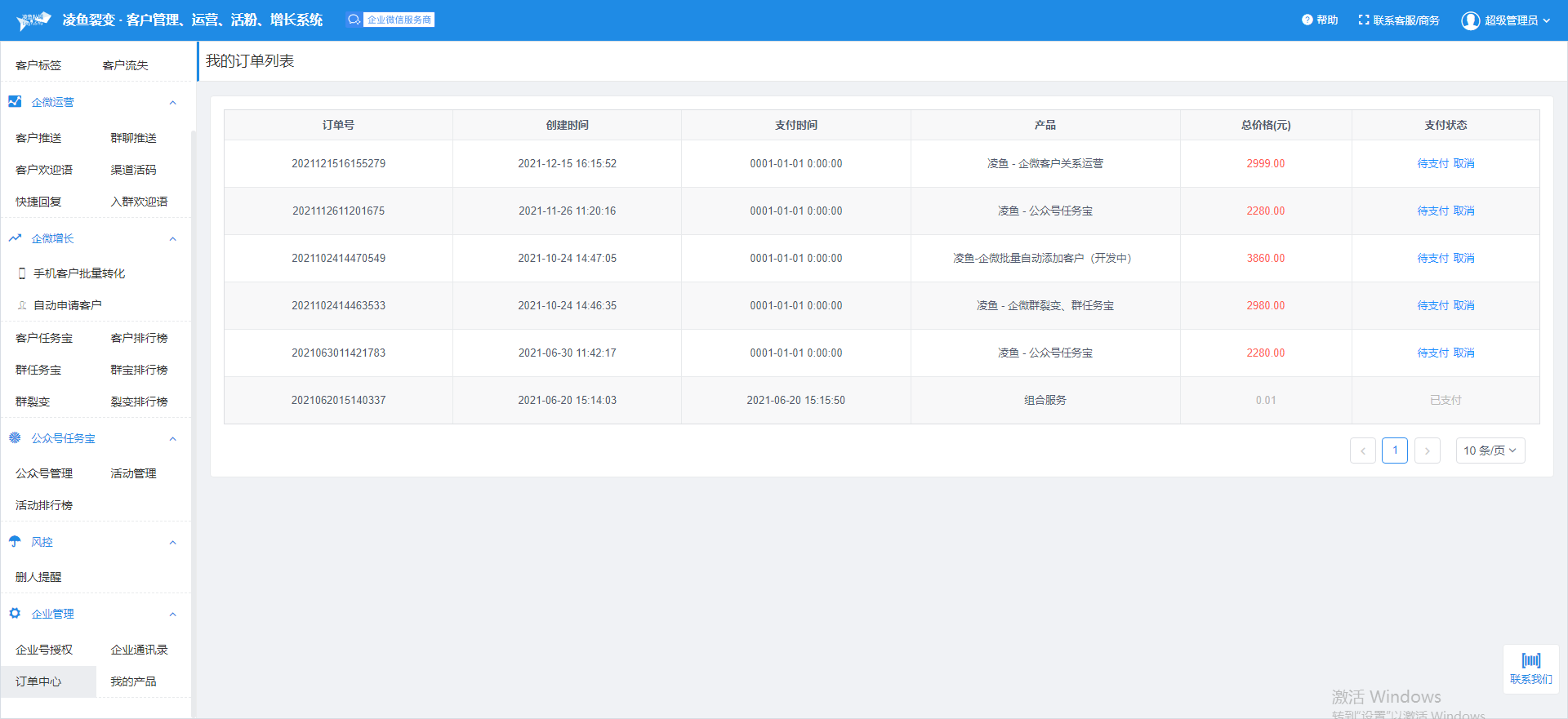This screenshot has width=1568, height=719.
Task: Click 待支付 for order 2021121516155279
Action: (1432, 163)
